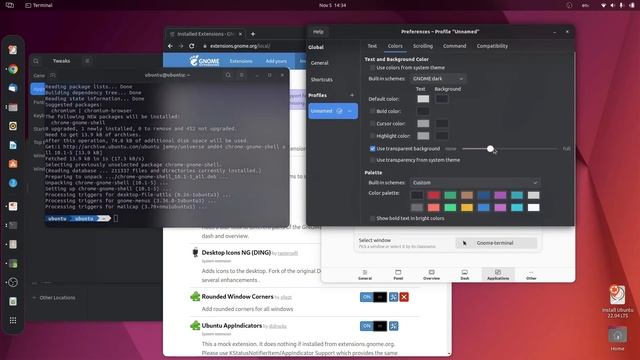Screen dimensions: 640x360
Task: Toggle off Rounded Window Corners extension
Action: coord(373,297)
